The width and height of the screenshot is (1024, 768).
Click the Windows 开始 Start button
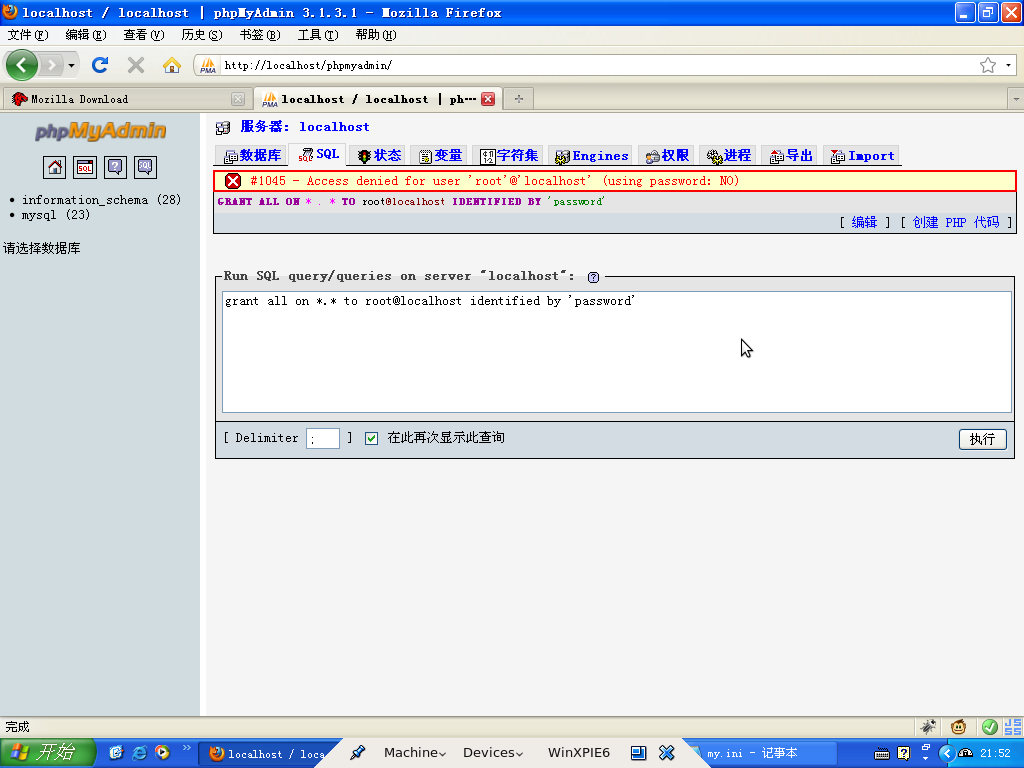pos(47,753)
